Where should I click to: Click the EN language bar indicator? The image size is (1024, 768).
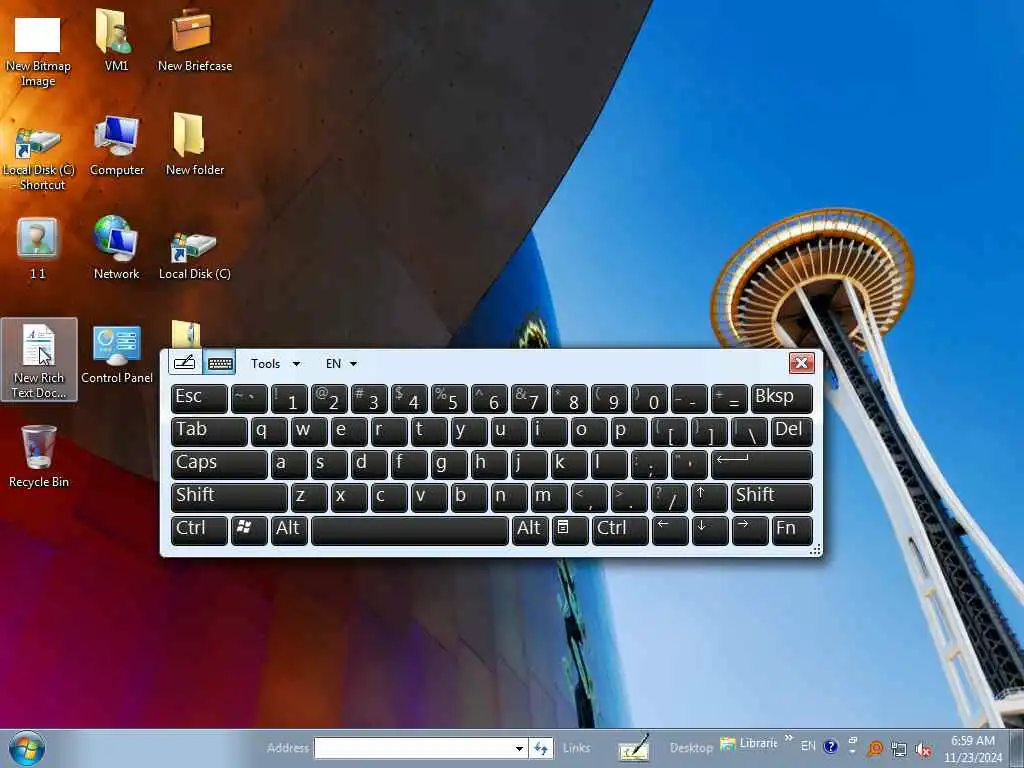[808, 746]
